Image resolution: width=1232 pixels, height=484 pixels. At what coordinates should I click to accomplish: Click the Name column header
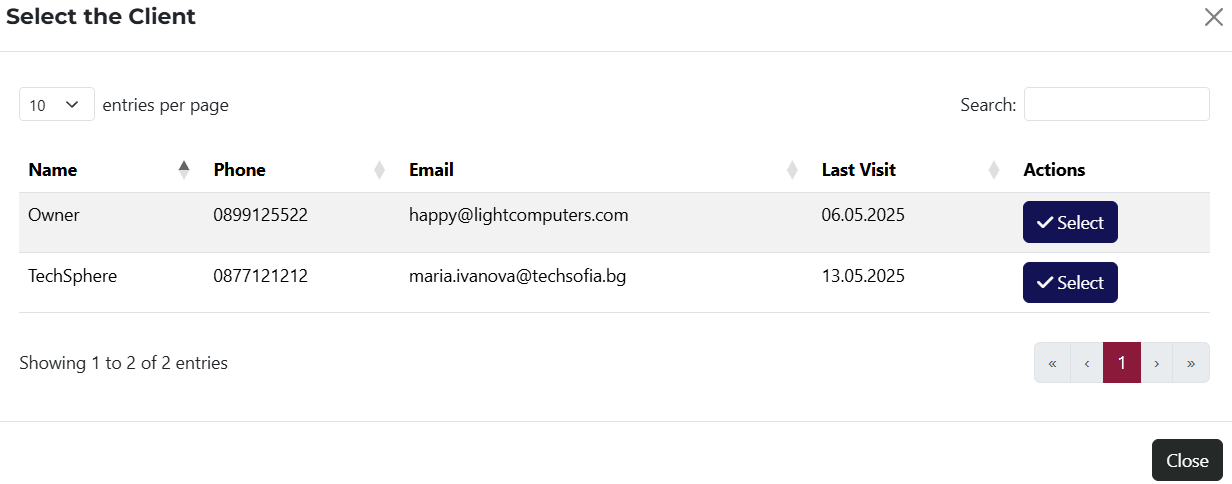pyautogui.click(x=53, y=170)
